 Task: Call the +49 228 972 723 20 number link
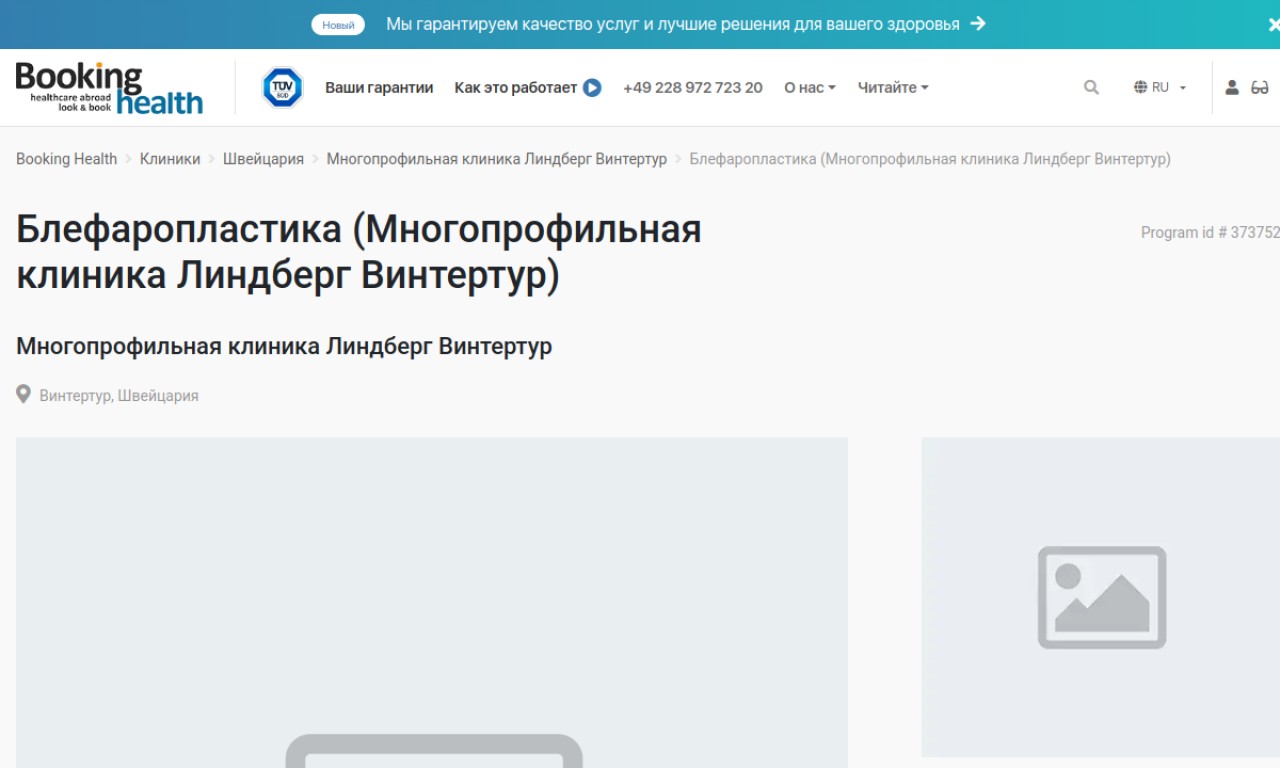coord(693,88)
